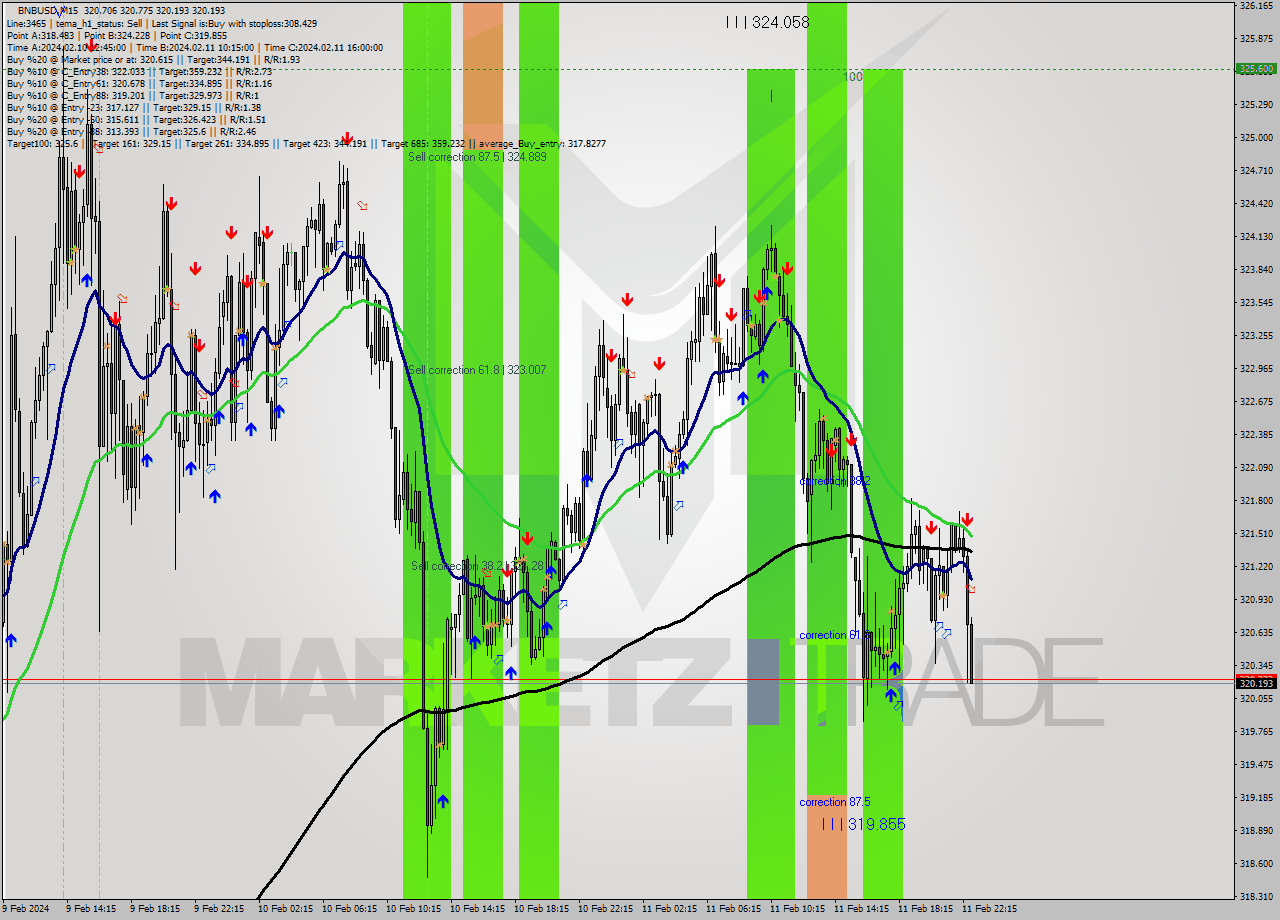Click the '10 Feb 02:15' time label
Screen dimensions: 1280x920
point(285,909)
